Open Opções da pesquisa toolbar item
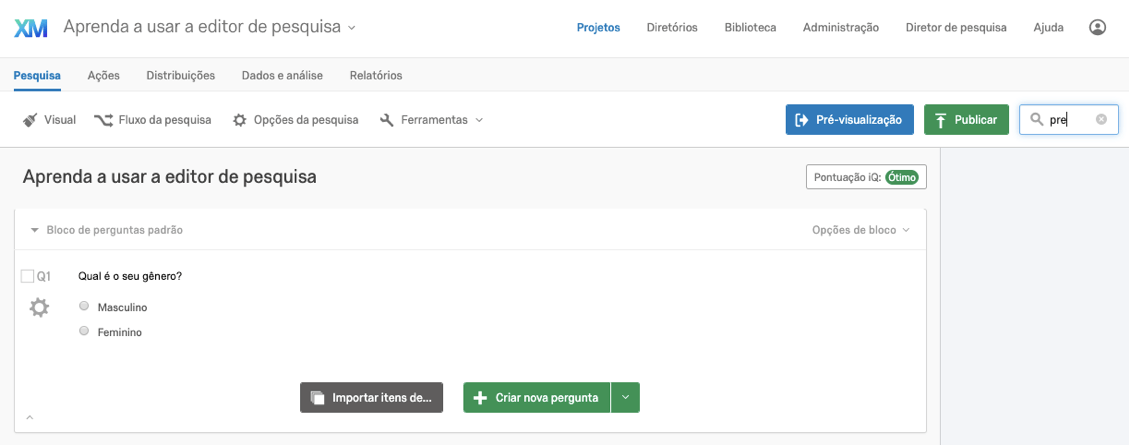Viewport: 1129px width, 445px height. [x=295, y=120]
